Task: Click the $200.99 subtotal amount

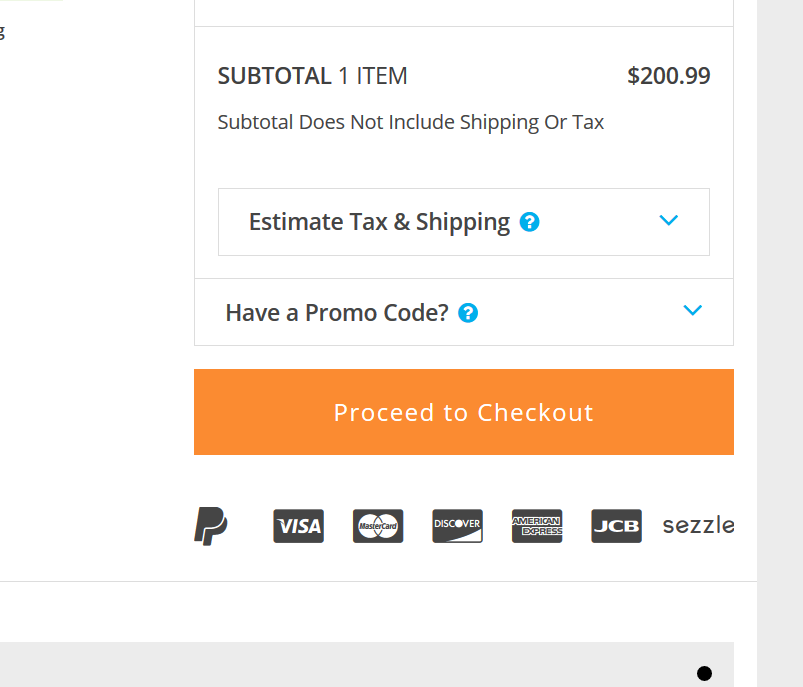Action: click(669, 76)
